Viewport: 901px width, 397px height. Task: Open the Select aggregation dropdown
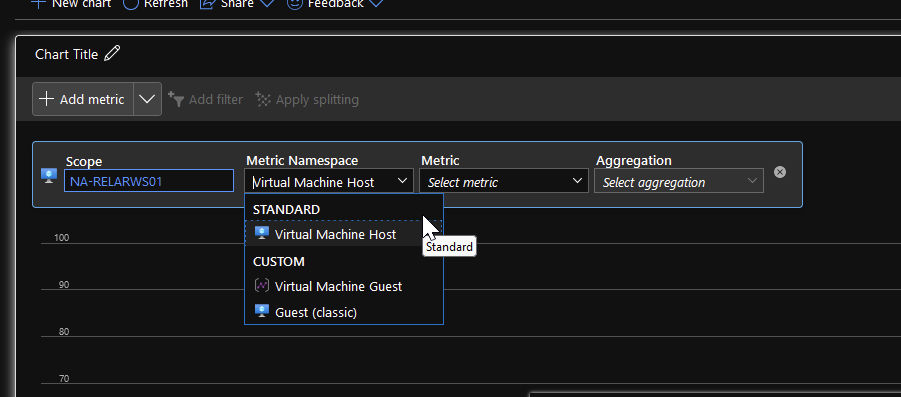click(x=679, y=182)
